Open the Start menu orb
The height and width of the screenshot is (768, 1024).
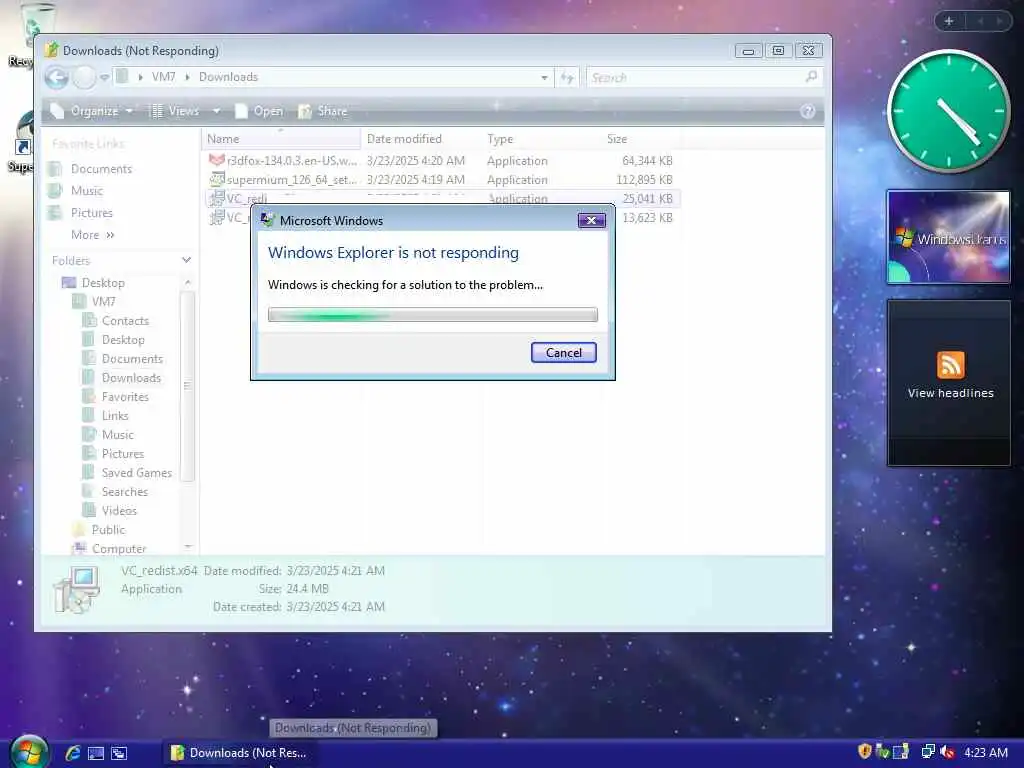[28, 751]
